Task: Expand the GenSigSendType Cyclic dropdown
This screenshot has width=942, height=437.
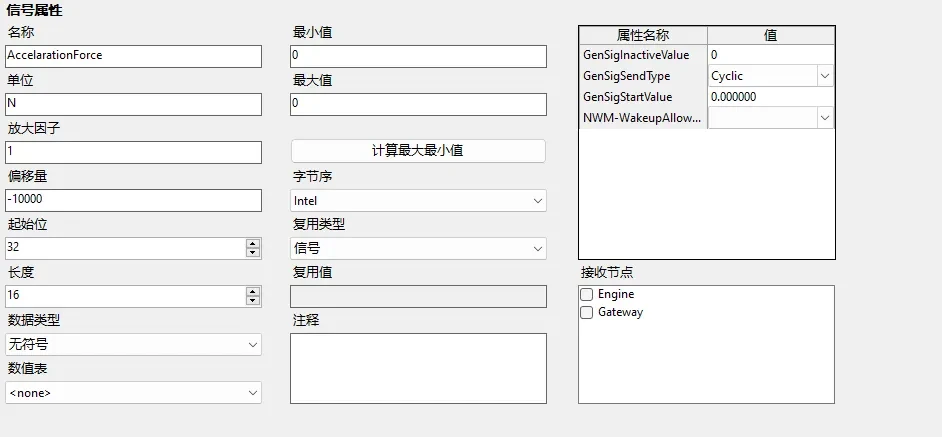Action: click(x=825, y=76)
